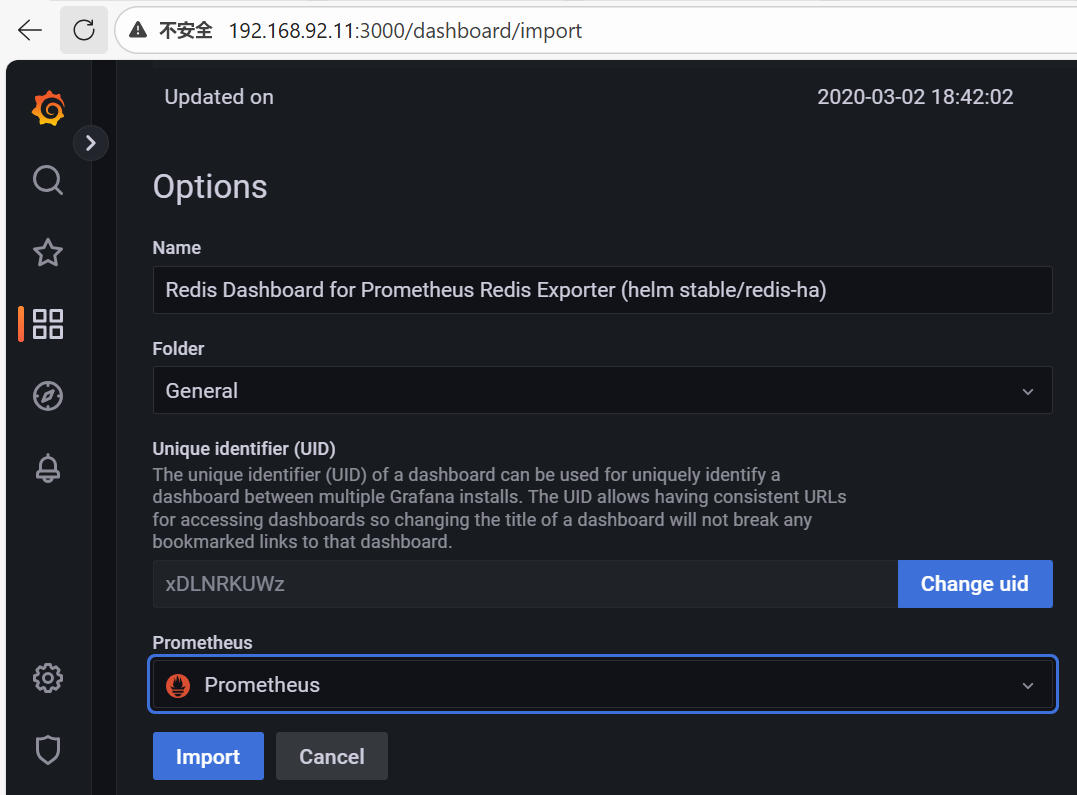Click the Cancel button
This screenshot has height=795, width=1077.
click(x=332, y=757)
